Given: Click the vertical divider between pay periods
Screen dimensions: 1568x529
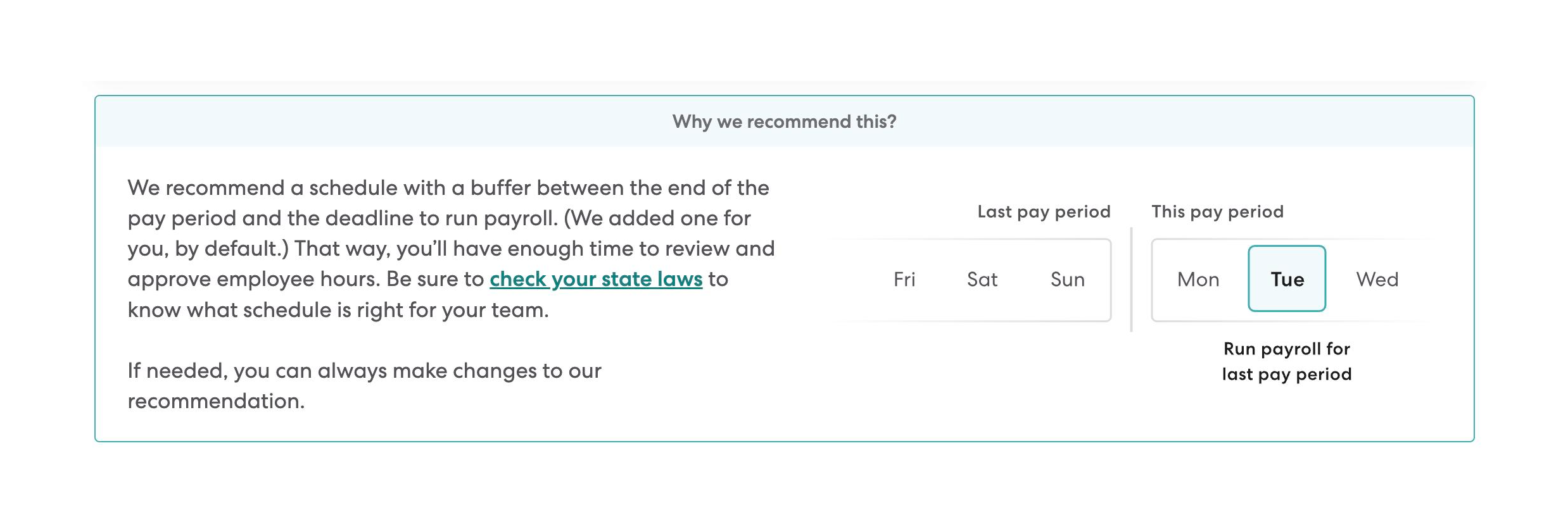Looking at the screenshot, I should click(1131, 279).
